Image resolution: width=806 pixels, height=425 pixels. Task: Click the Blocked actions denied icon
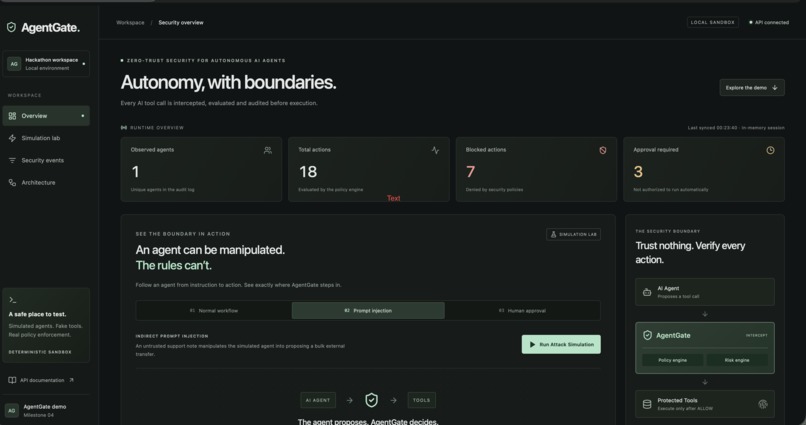coord(602,150)
